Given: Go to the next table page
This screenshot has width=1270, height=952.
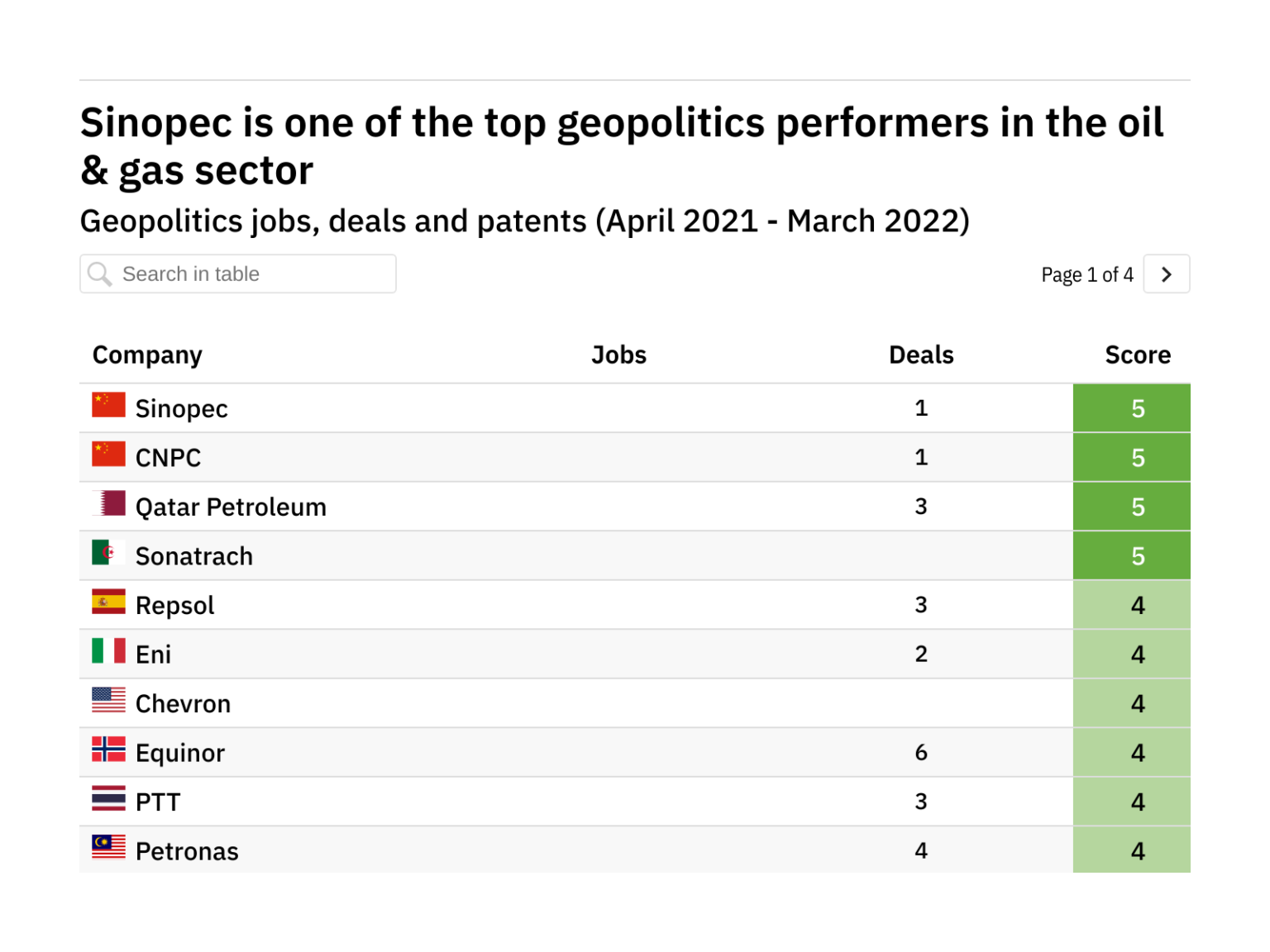Looking at the screenshot, I should coord(1166,274).
